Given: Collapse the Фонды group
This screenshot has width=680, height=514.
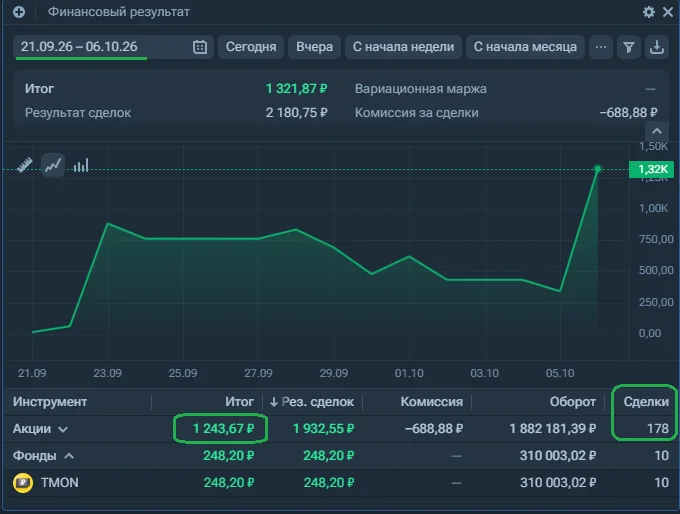Looking at the screenshot, I should (x=69, y=456).
